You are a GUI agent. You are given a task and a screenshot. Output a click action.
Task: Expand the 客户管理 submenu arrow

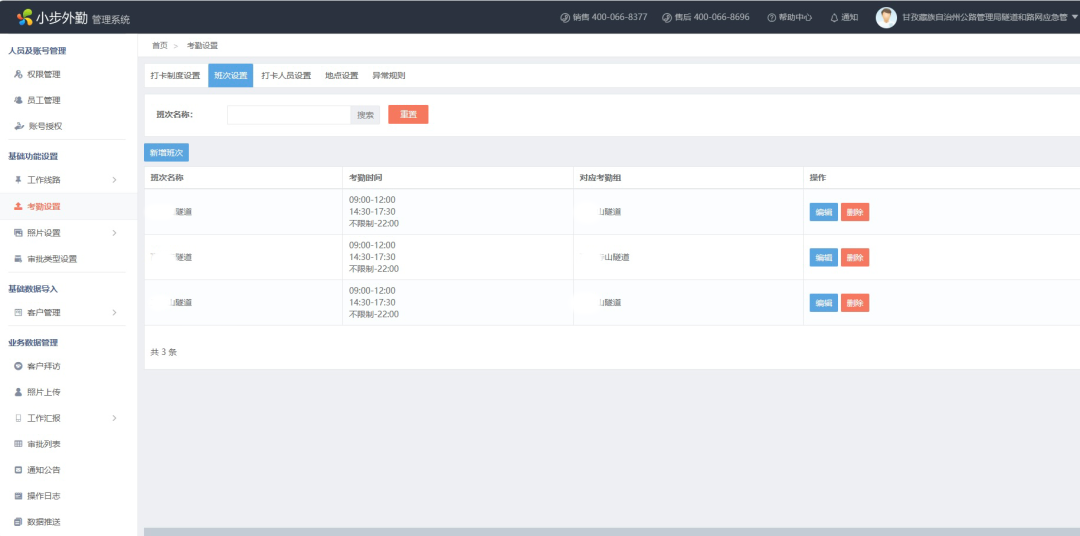tap(114, 313)
